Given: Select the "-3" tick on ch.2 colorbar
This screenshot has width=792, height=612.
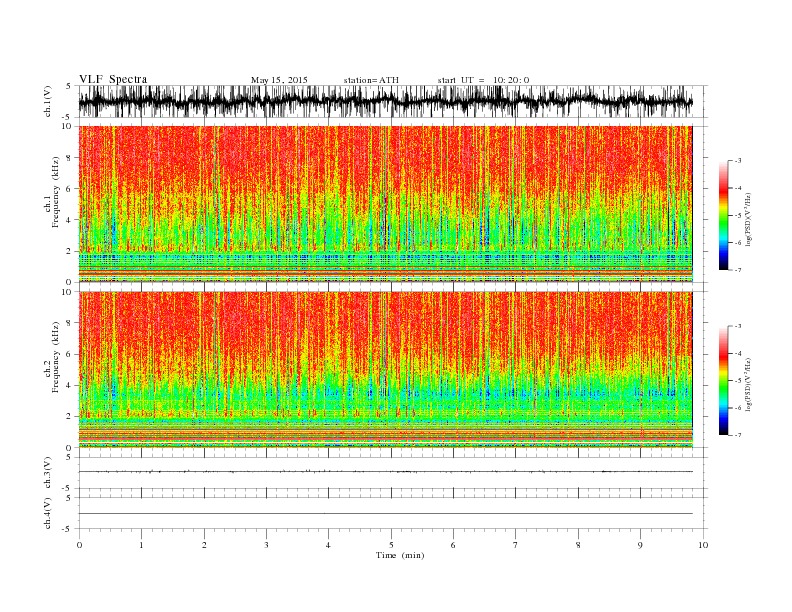Looking at the screenshot, I should pyautogui.click(x=737, y=326).
